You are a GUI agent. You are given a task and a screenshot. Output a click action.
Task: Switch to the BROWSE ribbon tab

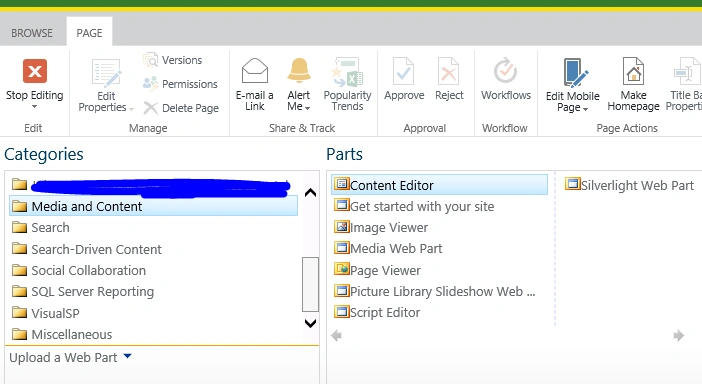(x=32, y=33)
